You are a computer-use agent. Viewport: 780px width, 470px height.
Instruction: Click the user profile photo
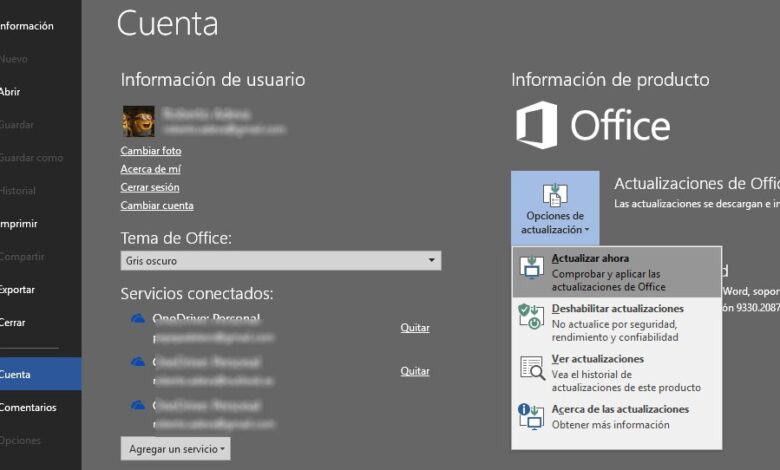[138, 121]
